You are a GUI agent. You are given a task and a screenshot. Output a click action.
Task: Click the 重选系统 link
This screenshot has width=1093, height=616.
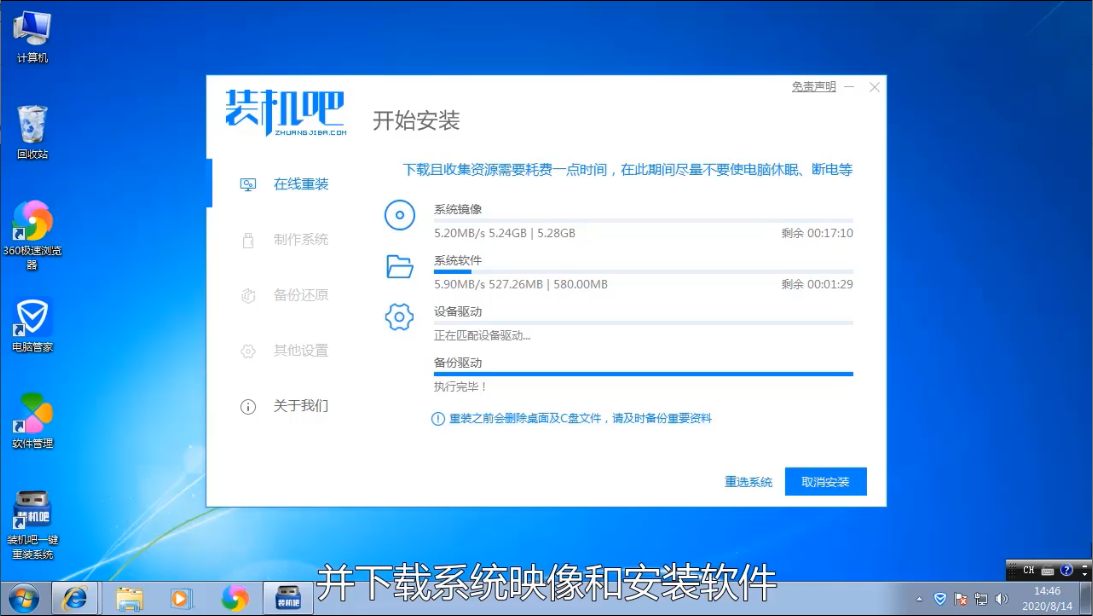[x=748, y=481]
